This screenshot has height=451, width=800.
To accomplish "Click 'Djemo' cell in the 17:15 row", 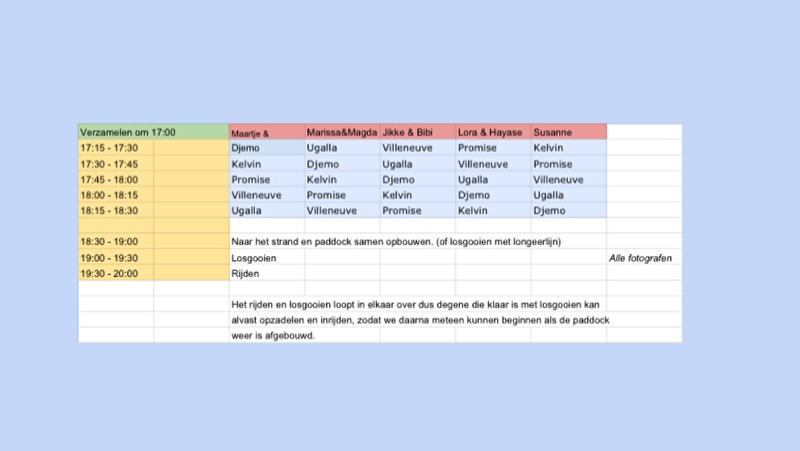I will click(x=267, y=148).
